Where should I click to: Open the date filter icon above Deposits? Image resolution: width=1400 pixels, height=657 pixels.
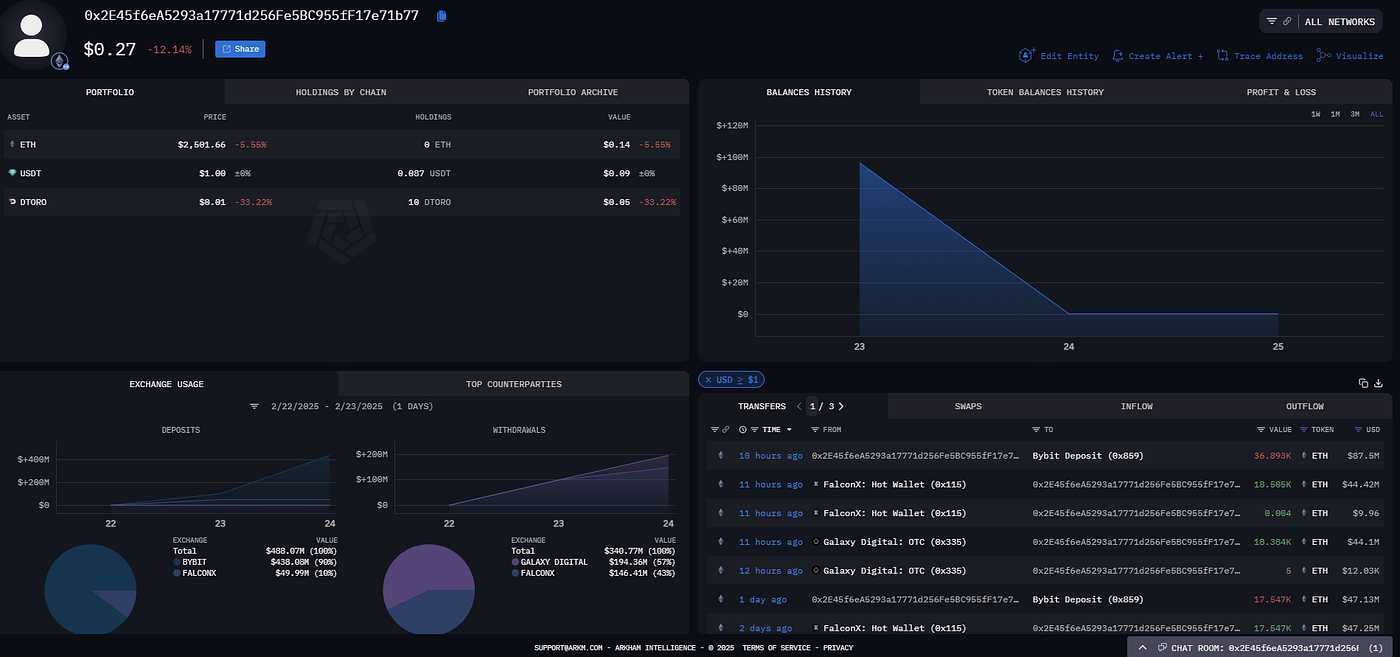click(254, 407)
